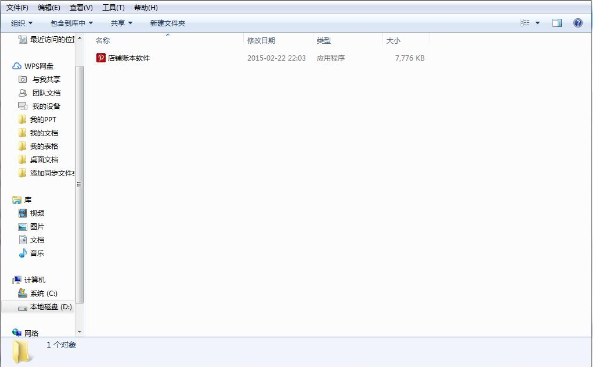This screenshot has width=593, height=367.
Task: Open the 文件(F) menu
Action: click(17, 8)
